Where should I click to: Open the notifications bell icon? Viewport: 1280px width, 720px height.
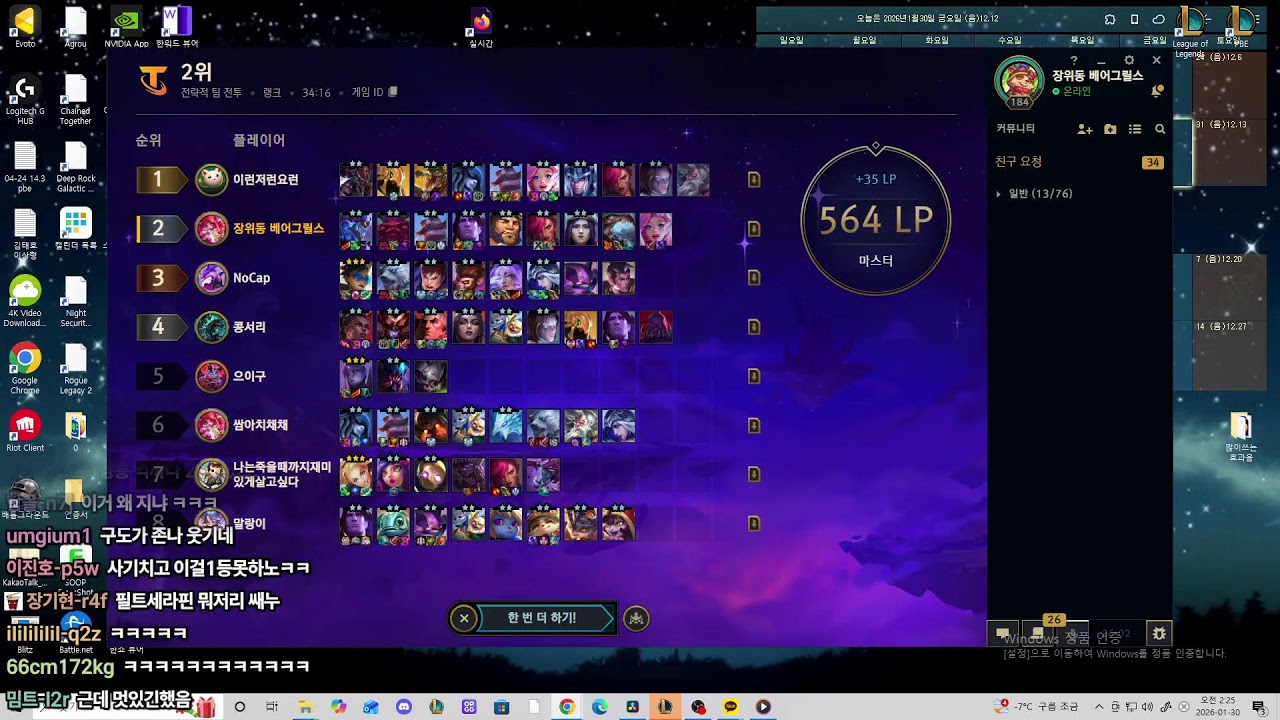1158,91
